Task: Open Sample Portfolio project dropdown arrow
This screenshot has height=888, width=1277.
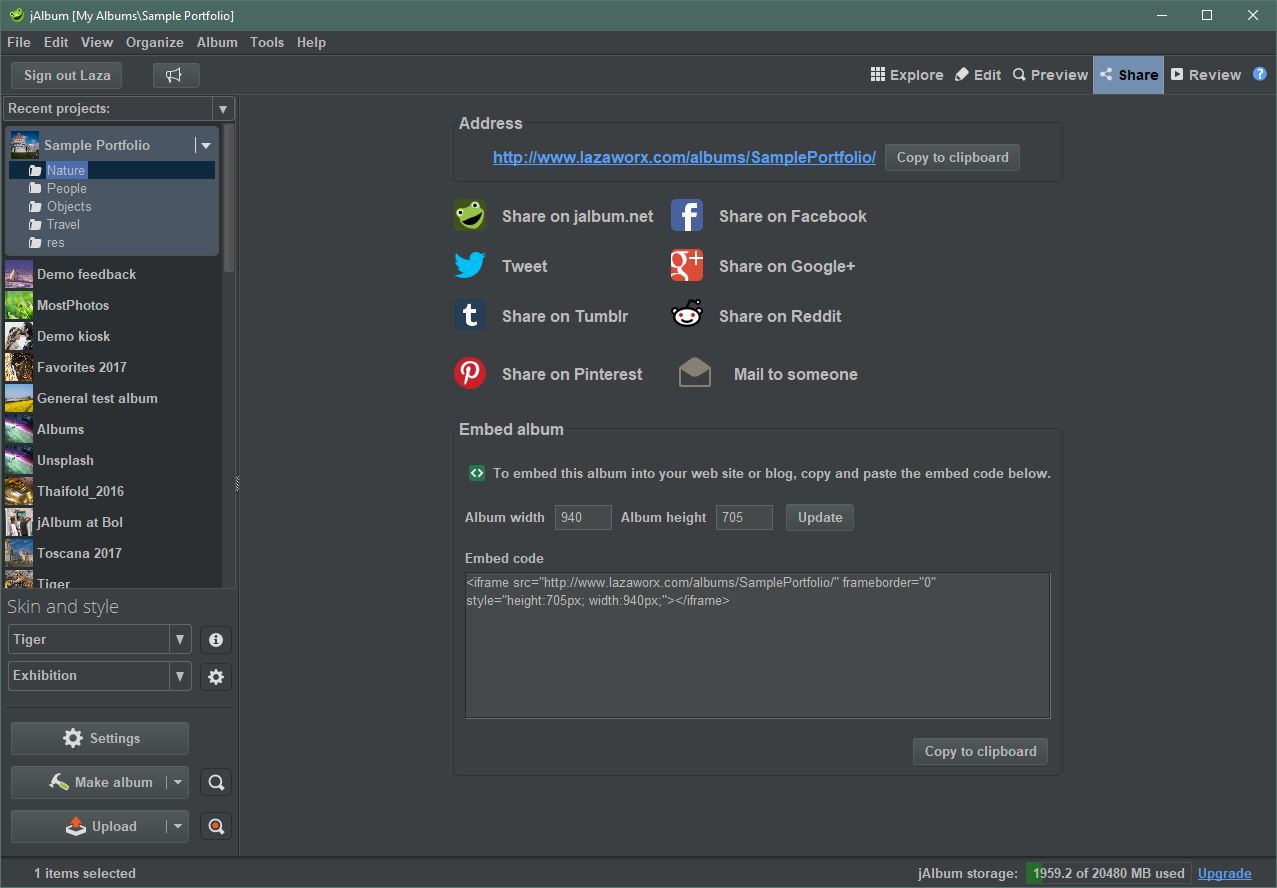Action: coord(205,145)
